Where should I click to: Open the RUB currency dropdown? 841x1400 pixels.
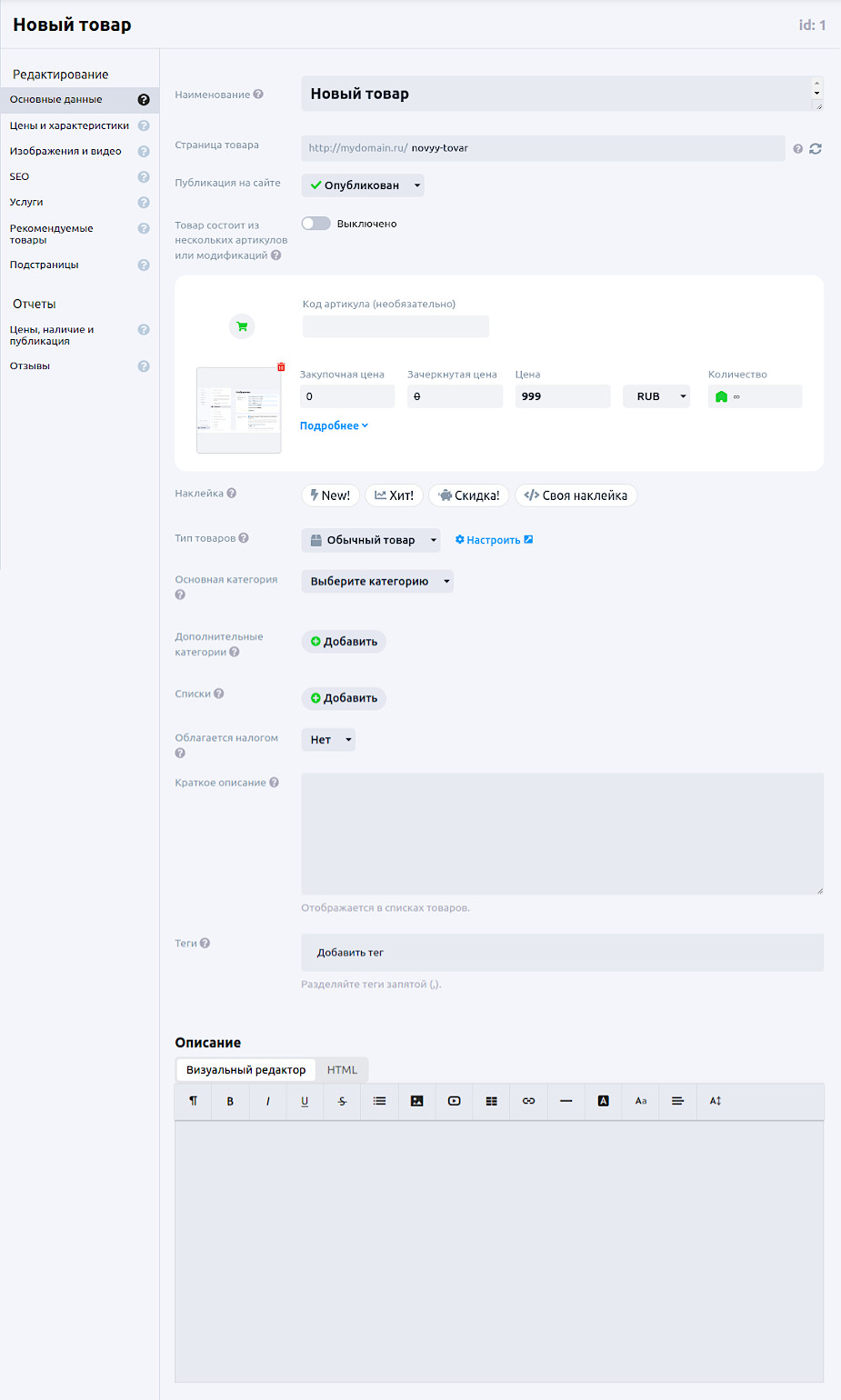pos(656,396)
